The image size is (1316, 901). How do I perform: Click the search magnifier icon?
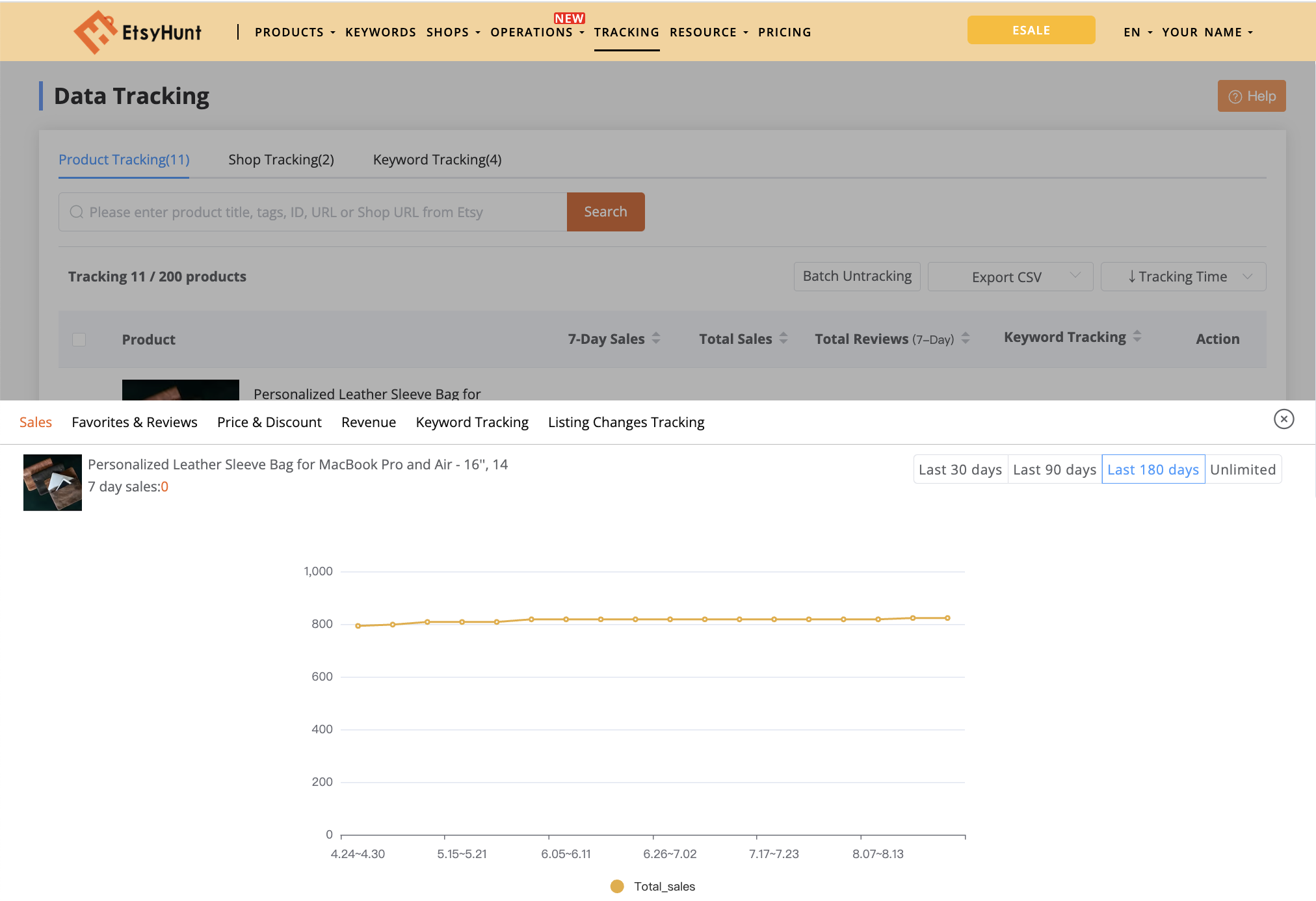tap(77, 212)
